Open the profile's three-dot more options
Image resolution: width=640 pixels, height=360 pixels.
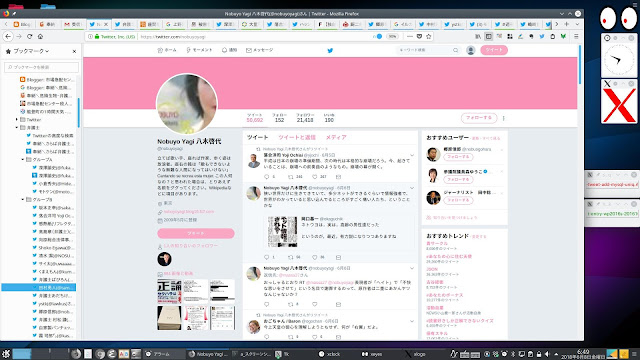pyautogui.click(x=503, y=118)
